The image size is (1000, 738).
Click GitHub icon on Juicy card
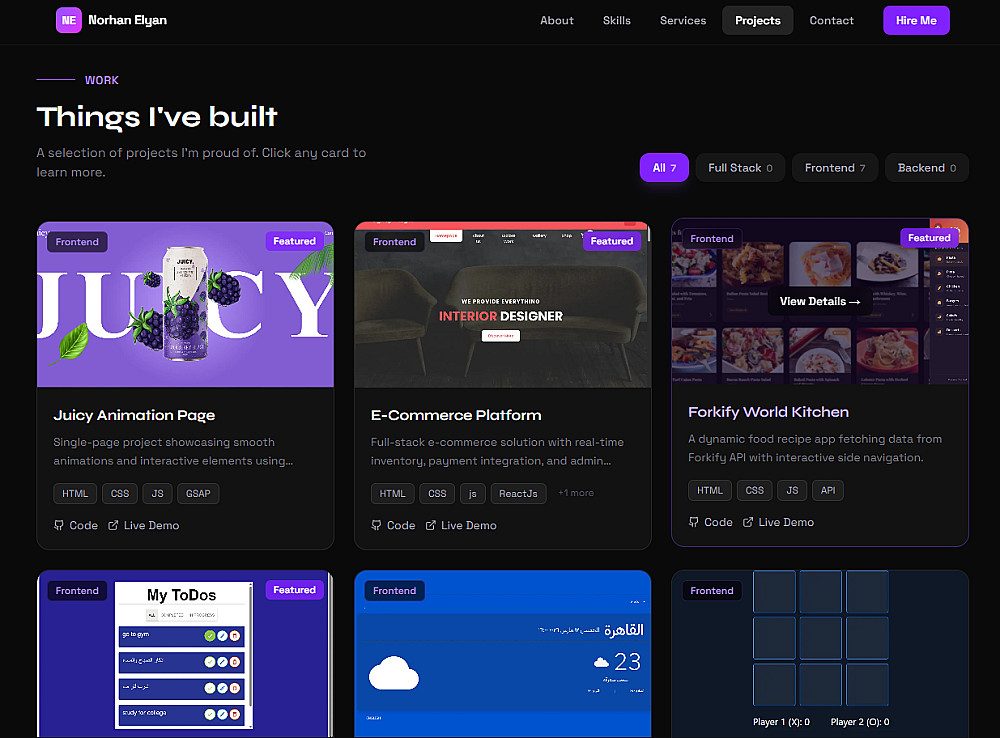(59, 526)
